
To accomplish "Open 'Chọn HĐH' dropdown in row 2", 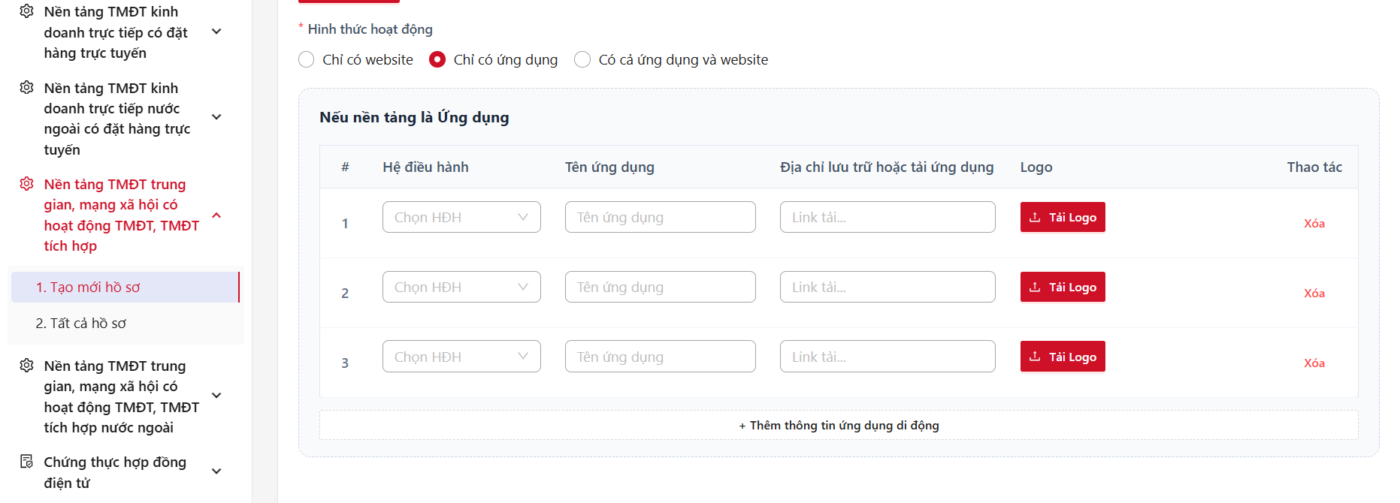I will click(461, 287).
